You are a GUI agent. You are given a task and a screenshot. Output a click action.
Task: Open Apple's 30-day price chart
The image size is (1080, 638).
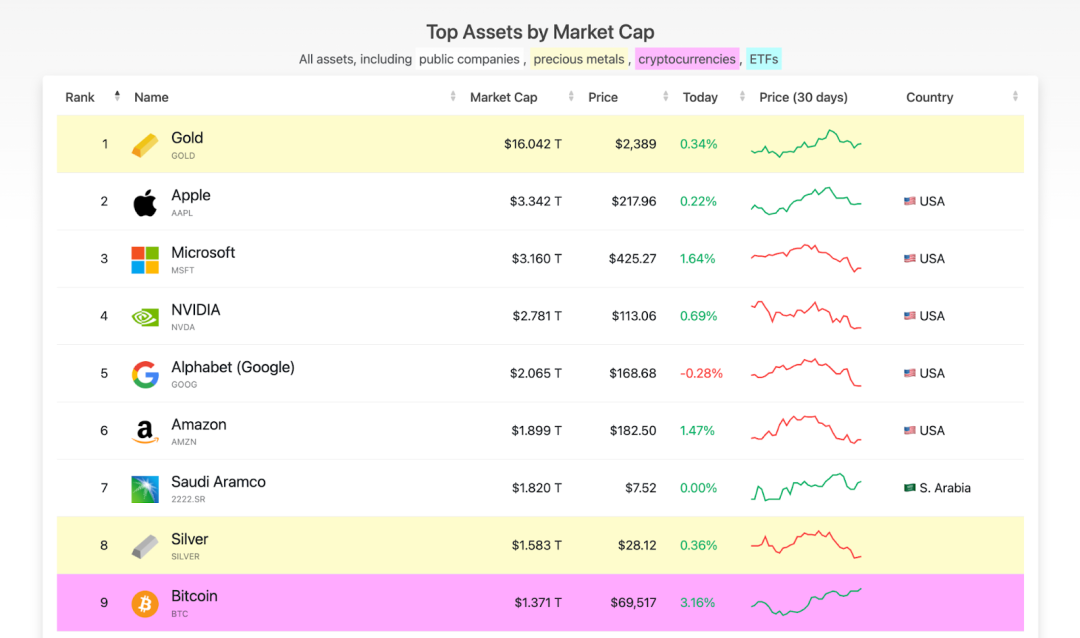[806, 201]
